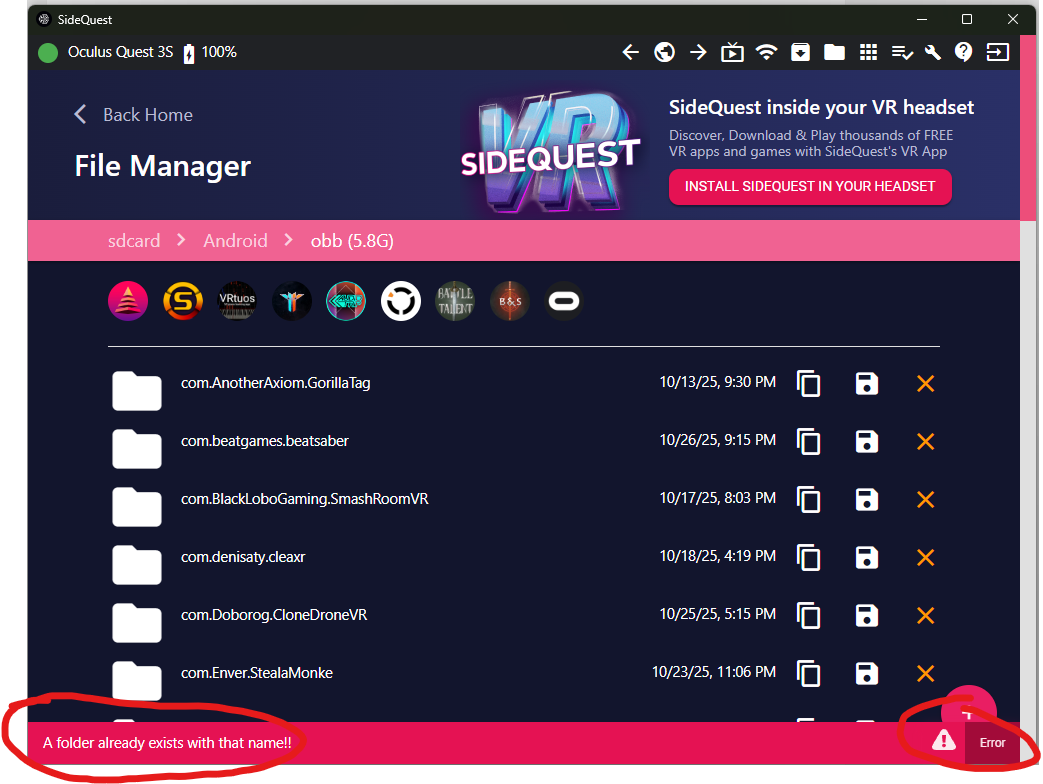Viewport: 1043px width, 784px height.
Task: Open the com.AnotherAxiom.GorillaTag folder
Action: [x=275, y=383]
